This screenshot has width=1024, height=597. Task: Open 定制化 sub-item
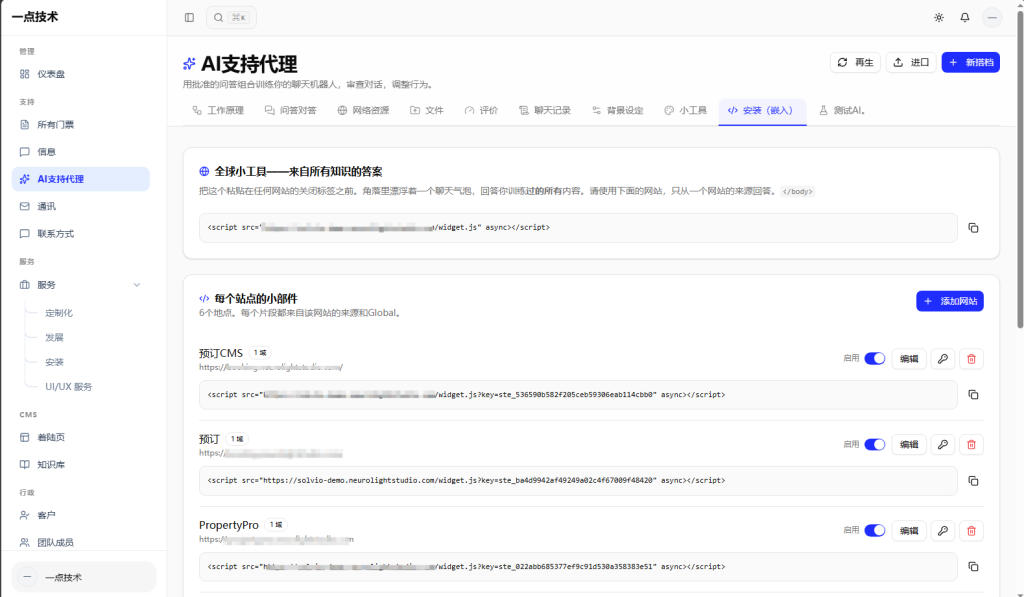(x=59, y=313)
